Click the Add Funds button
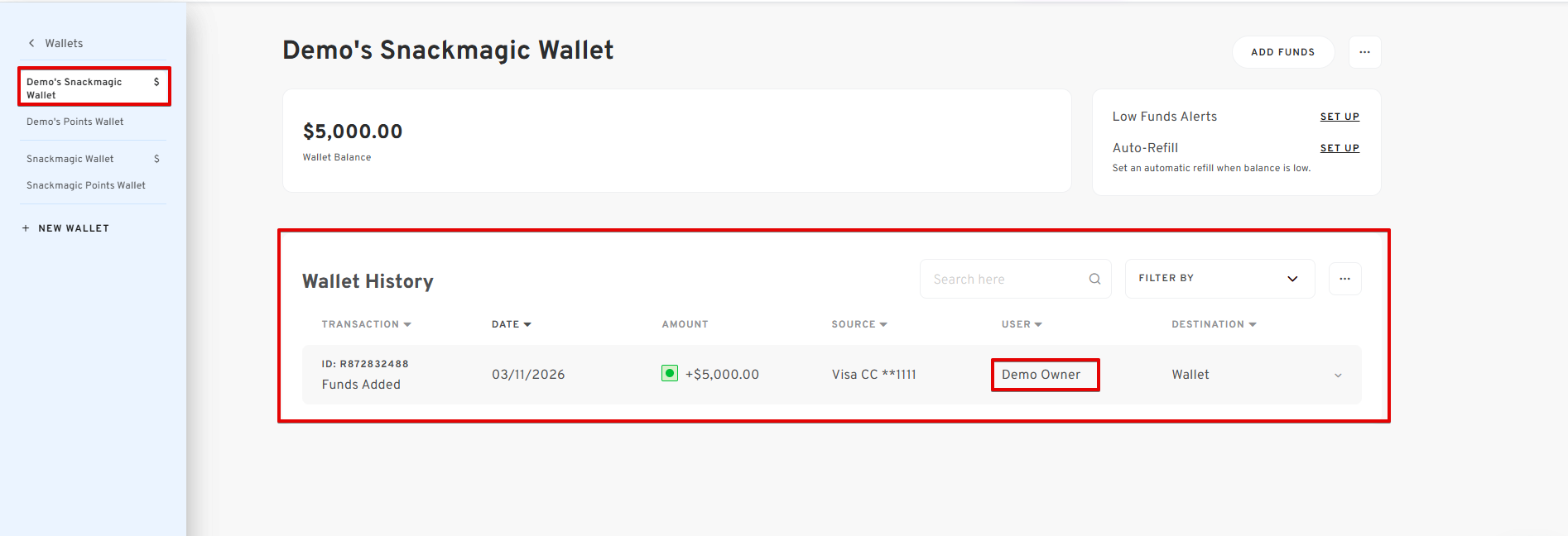Viewport: 1568px width, 536px height. click(x=1282, y=52)
